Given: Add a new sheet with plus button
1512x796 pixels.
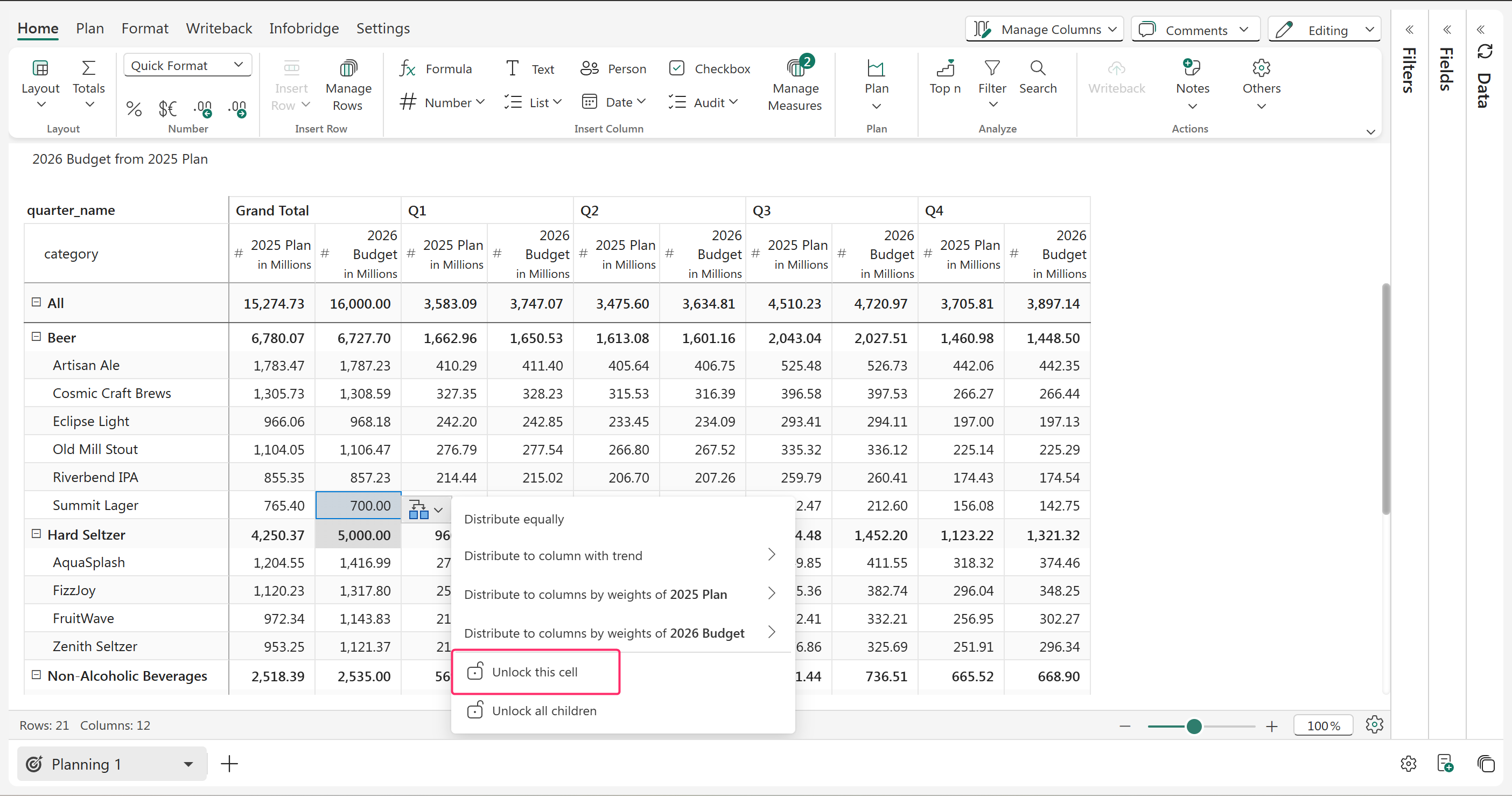Looking at the screenshot, I should click(x=229, y=764).
